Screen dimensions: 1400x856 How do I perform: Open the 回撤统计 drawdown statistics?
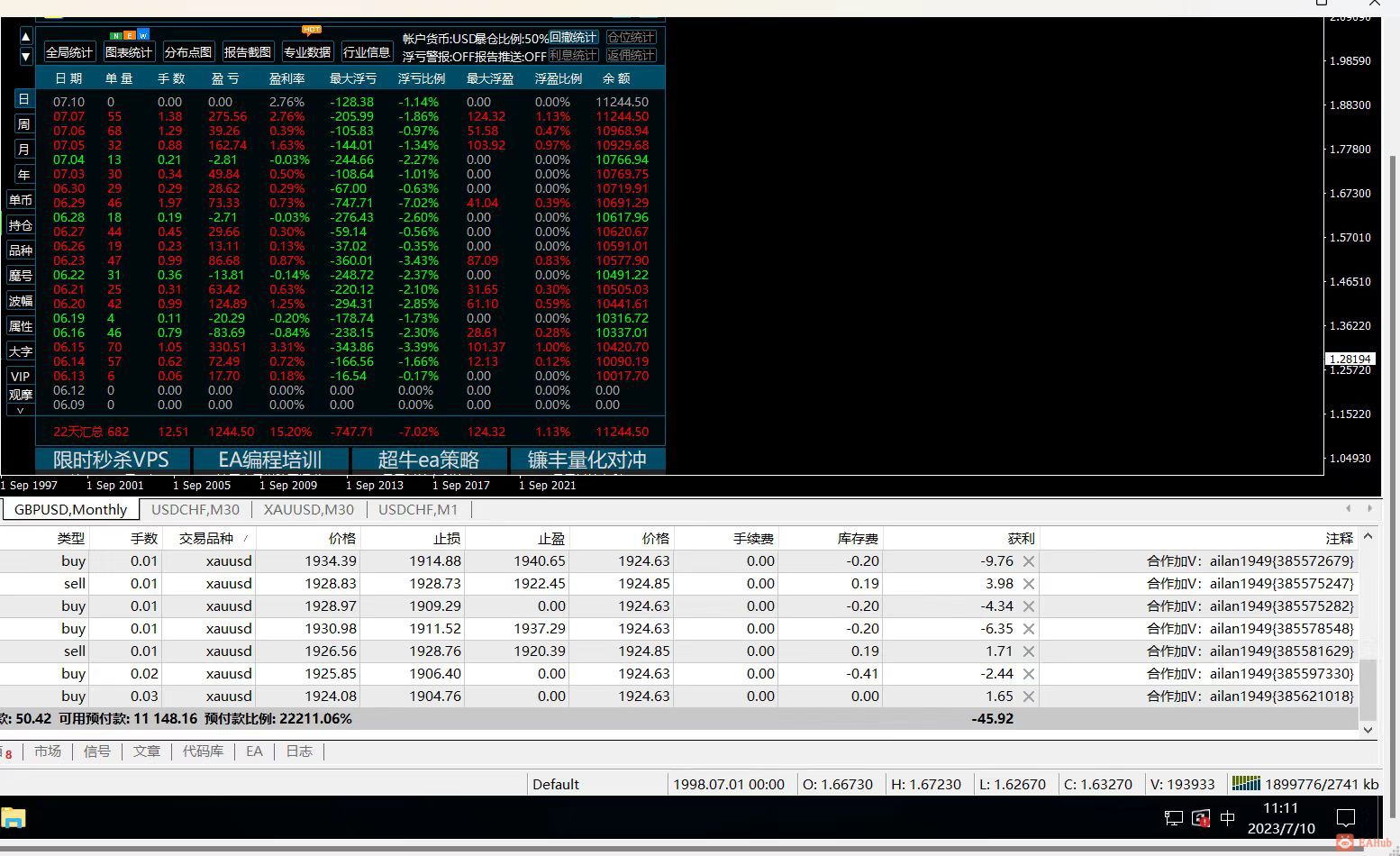click(574, 38)
